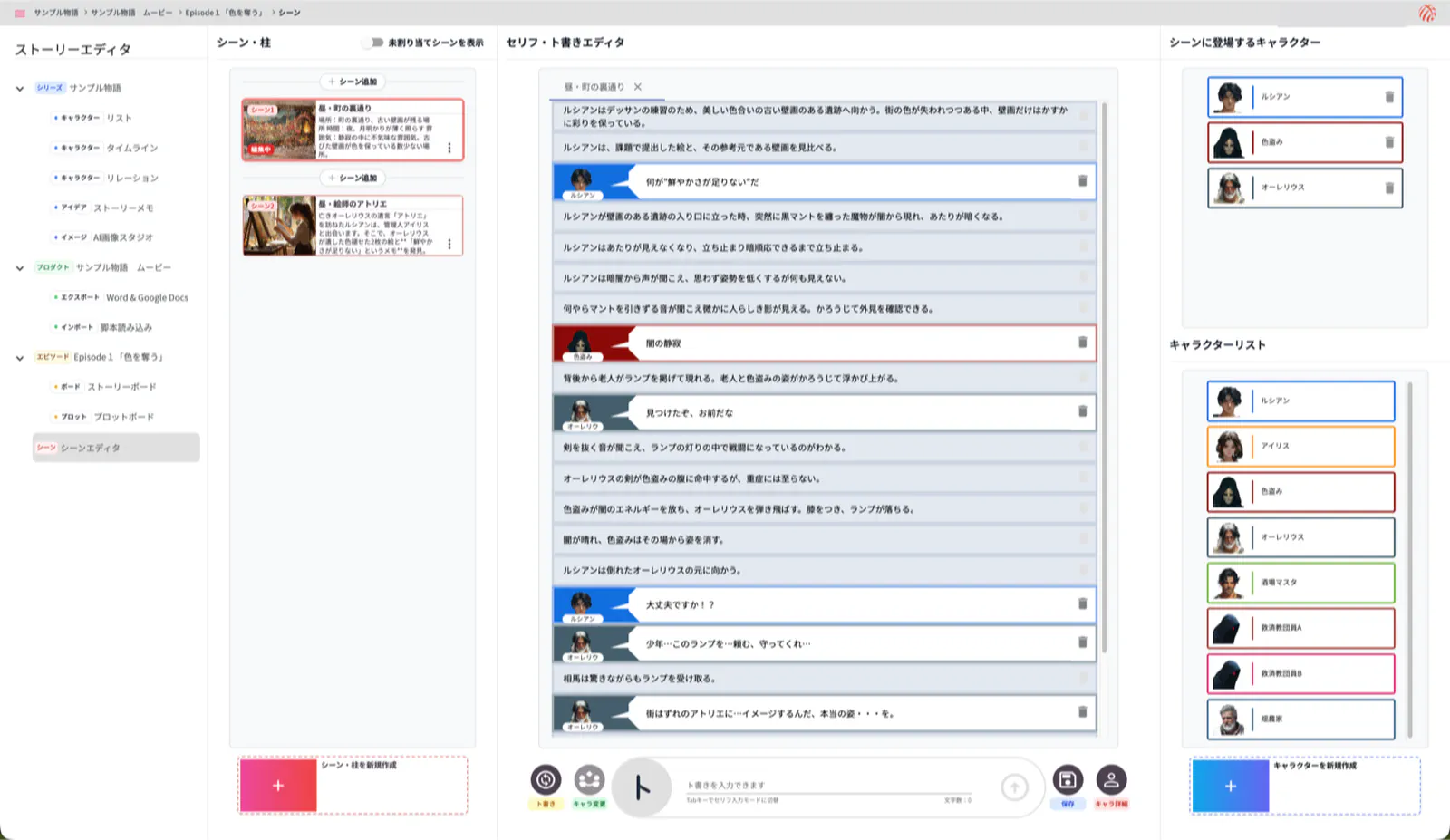This screenshot has height=840, width=1450.
Task: Click the round ト mode button
Action: tap(642, 787)
